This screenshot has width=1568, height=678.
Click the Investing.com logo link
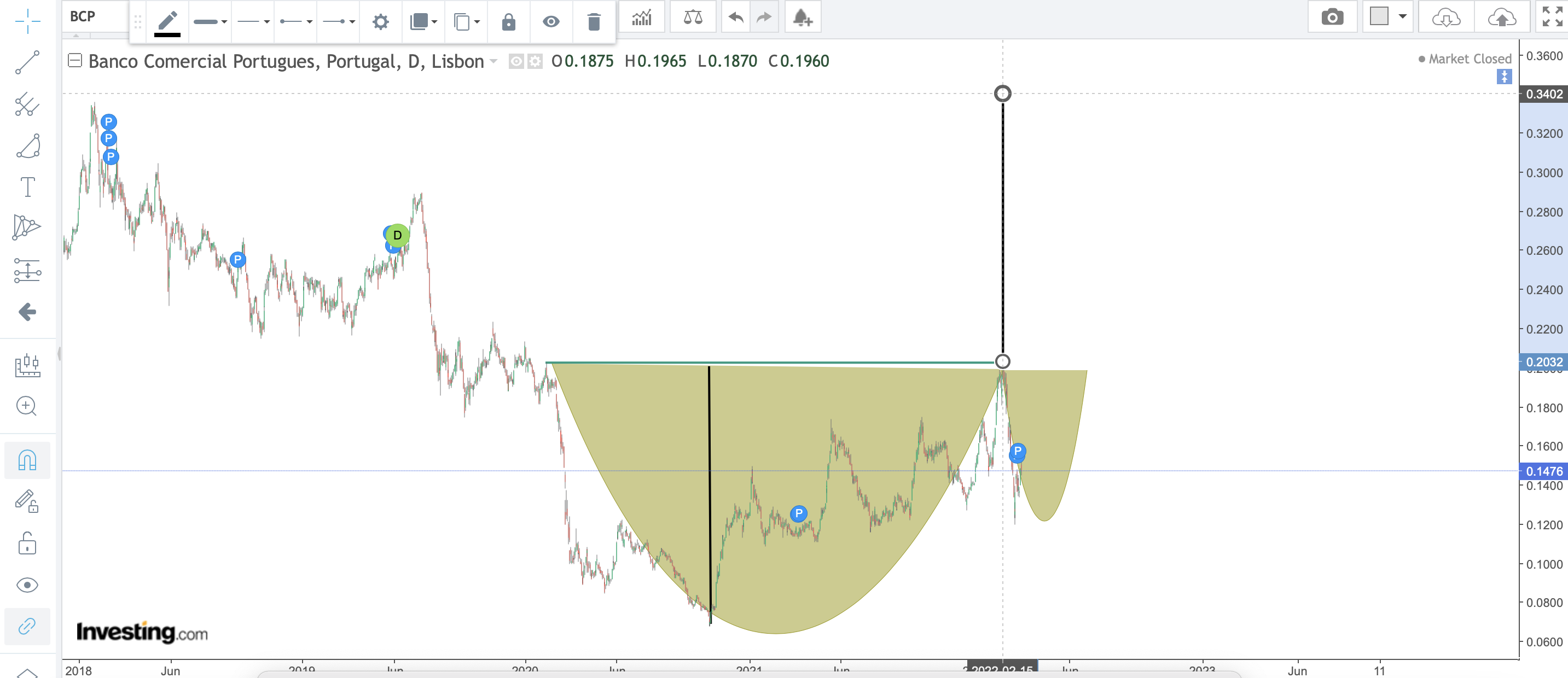[142, 633]
